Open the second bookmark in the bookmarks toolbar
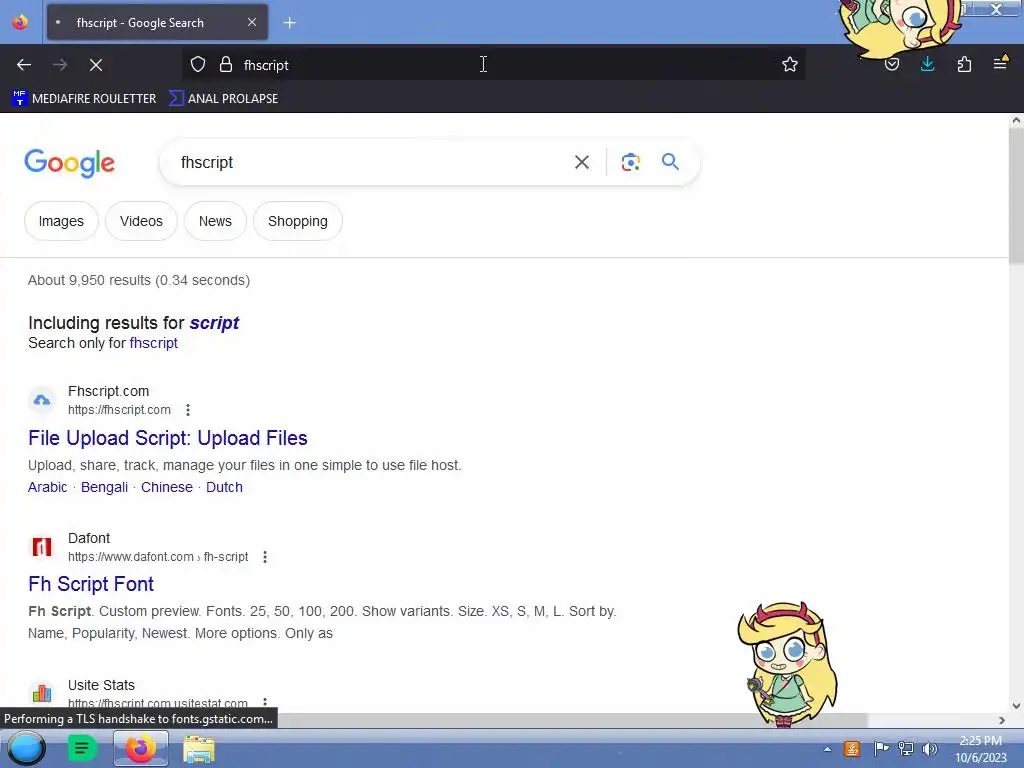This screenshot has width=1024, height=768. pyautogui.click(x=224, y=99)
